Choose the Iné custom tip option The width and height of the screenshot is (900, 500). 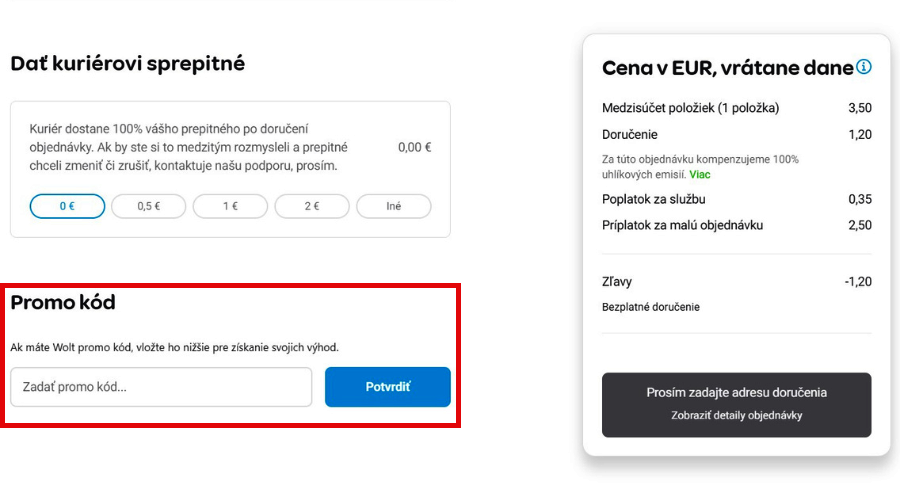[393, 206]
